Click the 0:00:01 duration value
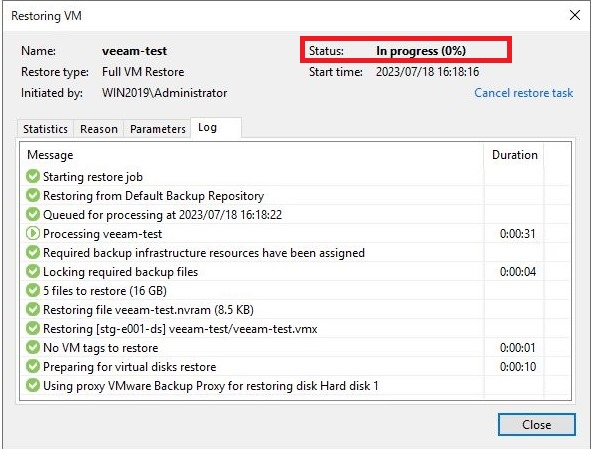Viewport: 591px width, 449px height. (x=518, y=348)
